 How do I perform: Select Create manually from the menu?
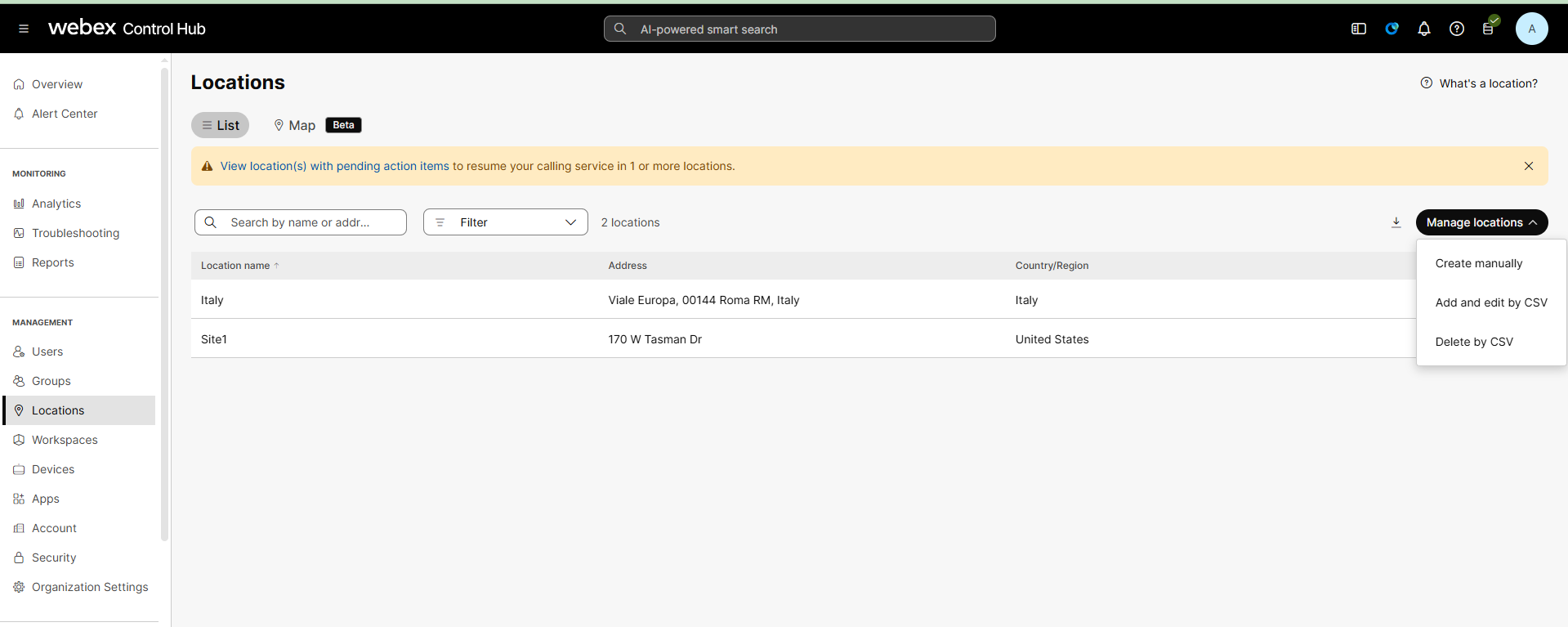click(x=1478, y=263)
